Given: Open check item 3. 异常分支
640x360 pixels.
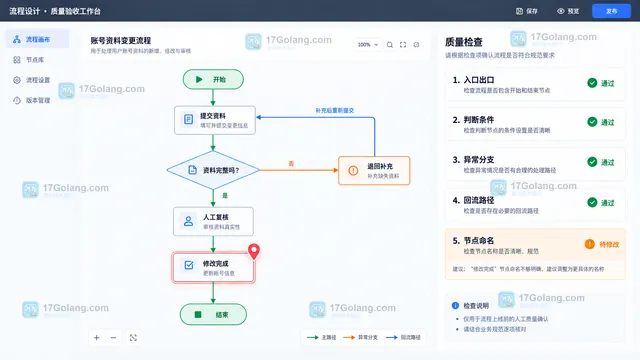Looking at the screenshot, I should (x=535, y=164).
